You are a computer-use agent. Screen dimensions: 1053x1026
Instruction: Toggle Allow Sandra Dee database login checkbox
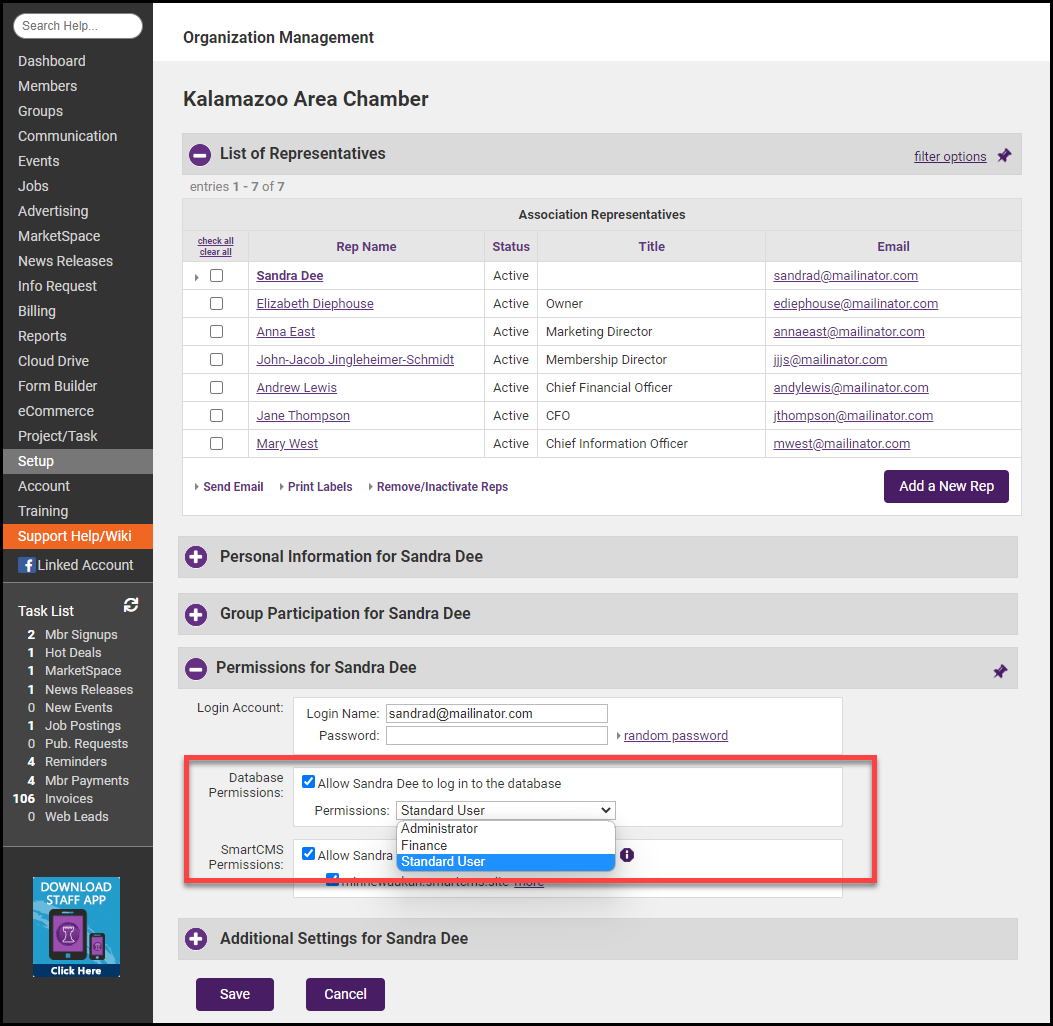pos(309,783)
